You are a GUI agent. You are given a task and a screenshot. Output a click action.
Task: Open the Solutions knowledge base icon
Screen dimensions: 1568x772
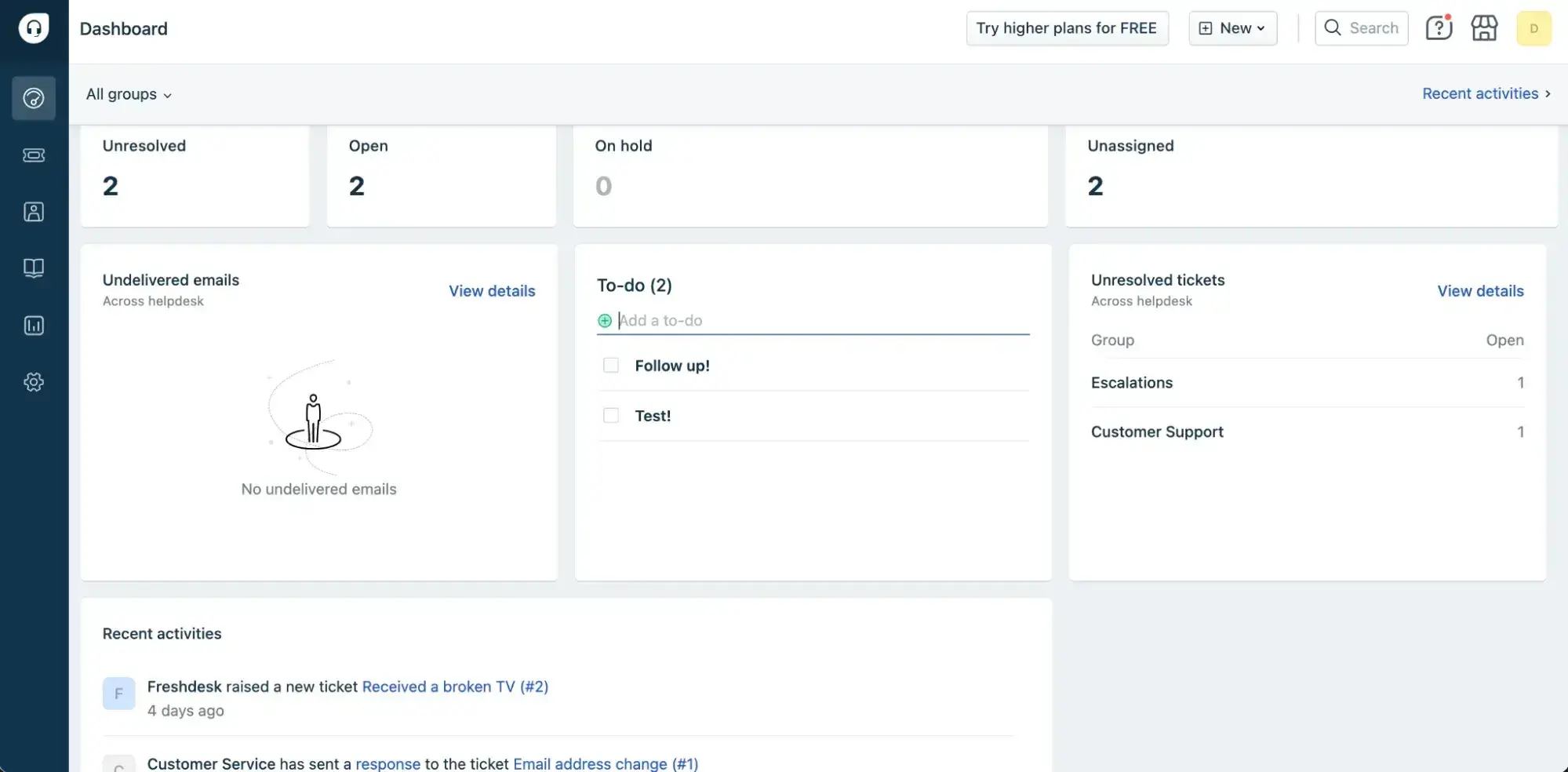pyautogui.click(x=34, y=268)
